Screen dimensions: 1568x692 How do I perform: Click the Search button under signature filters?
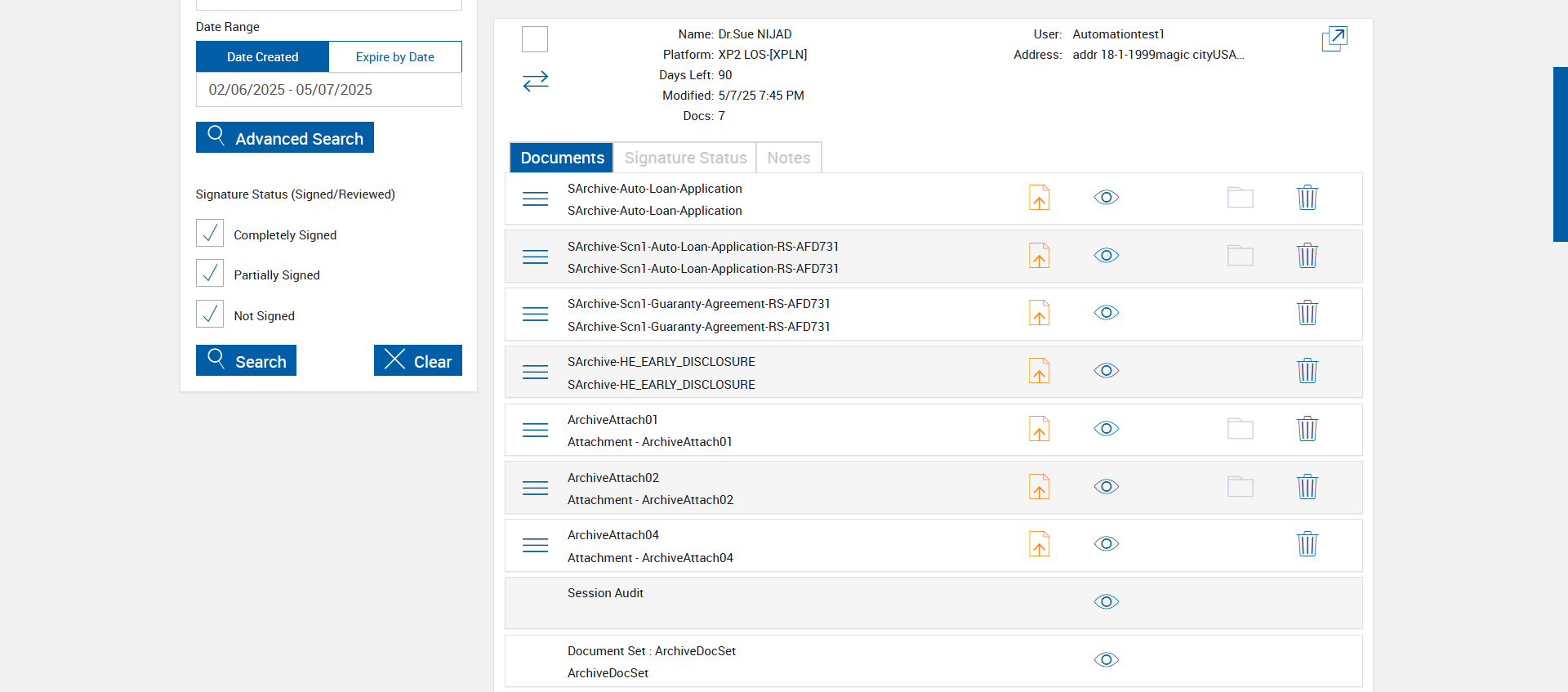point(246,360)
